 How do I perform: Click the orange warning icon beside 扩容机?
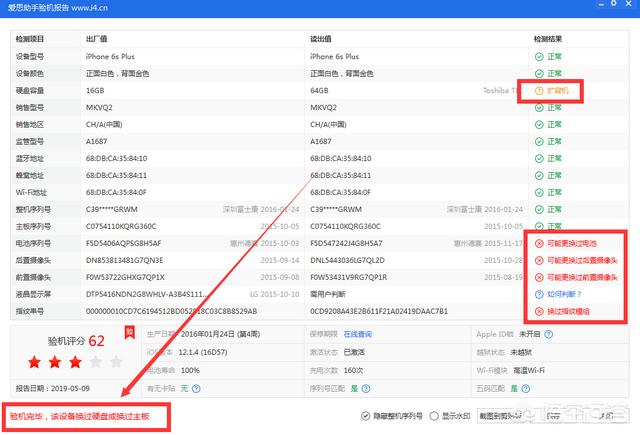click(539, 91)
